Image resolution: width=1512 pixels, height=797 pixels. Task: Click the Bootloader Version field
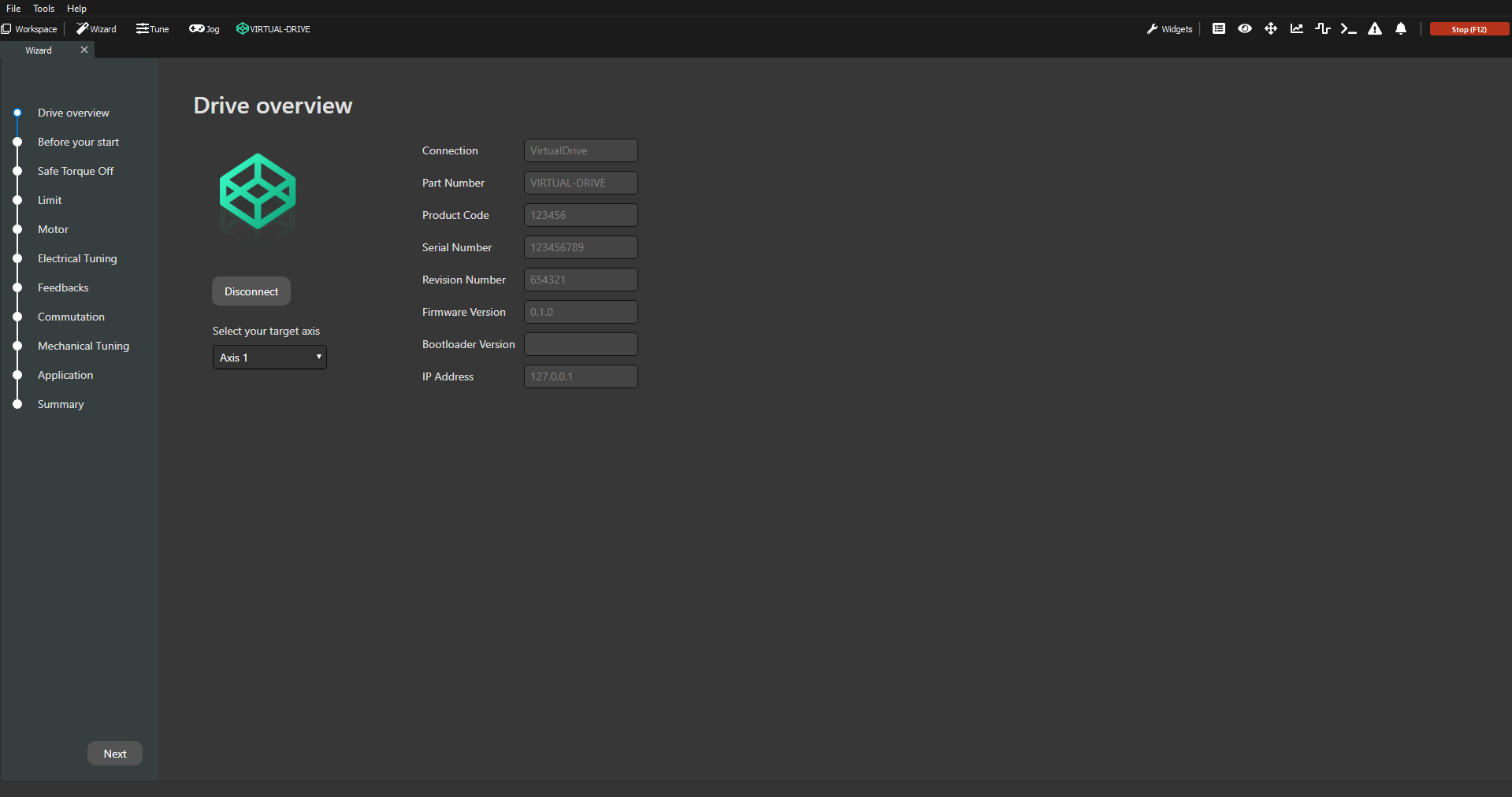click(x=581, y=344)
